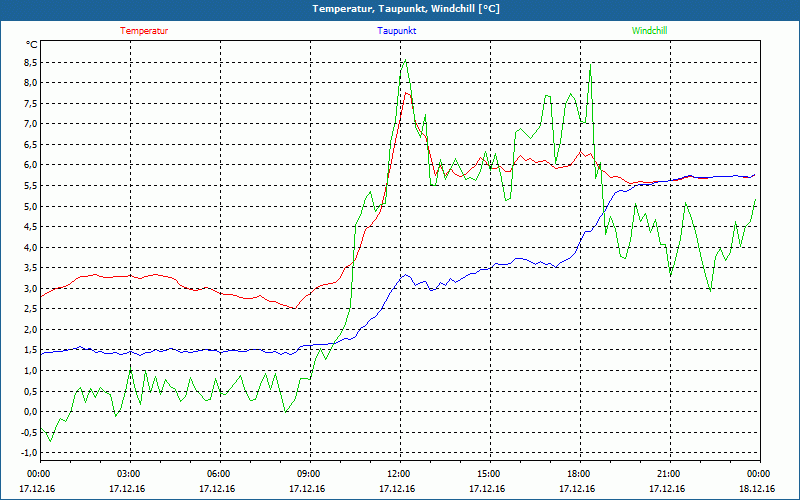Click the 15:00 time axis label

coord(489,474)
